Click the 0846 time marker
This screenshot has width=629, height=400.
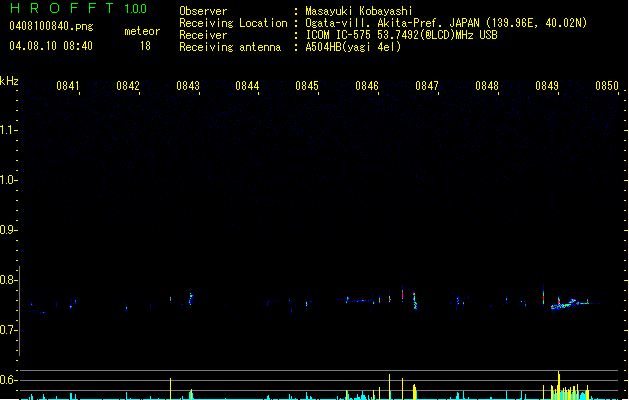click(x=367, y=86)
